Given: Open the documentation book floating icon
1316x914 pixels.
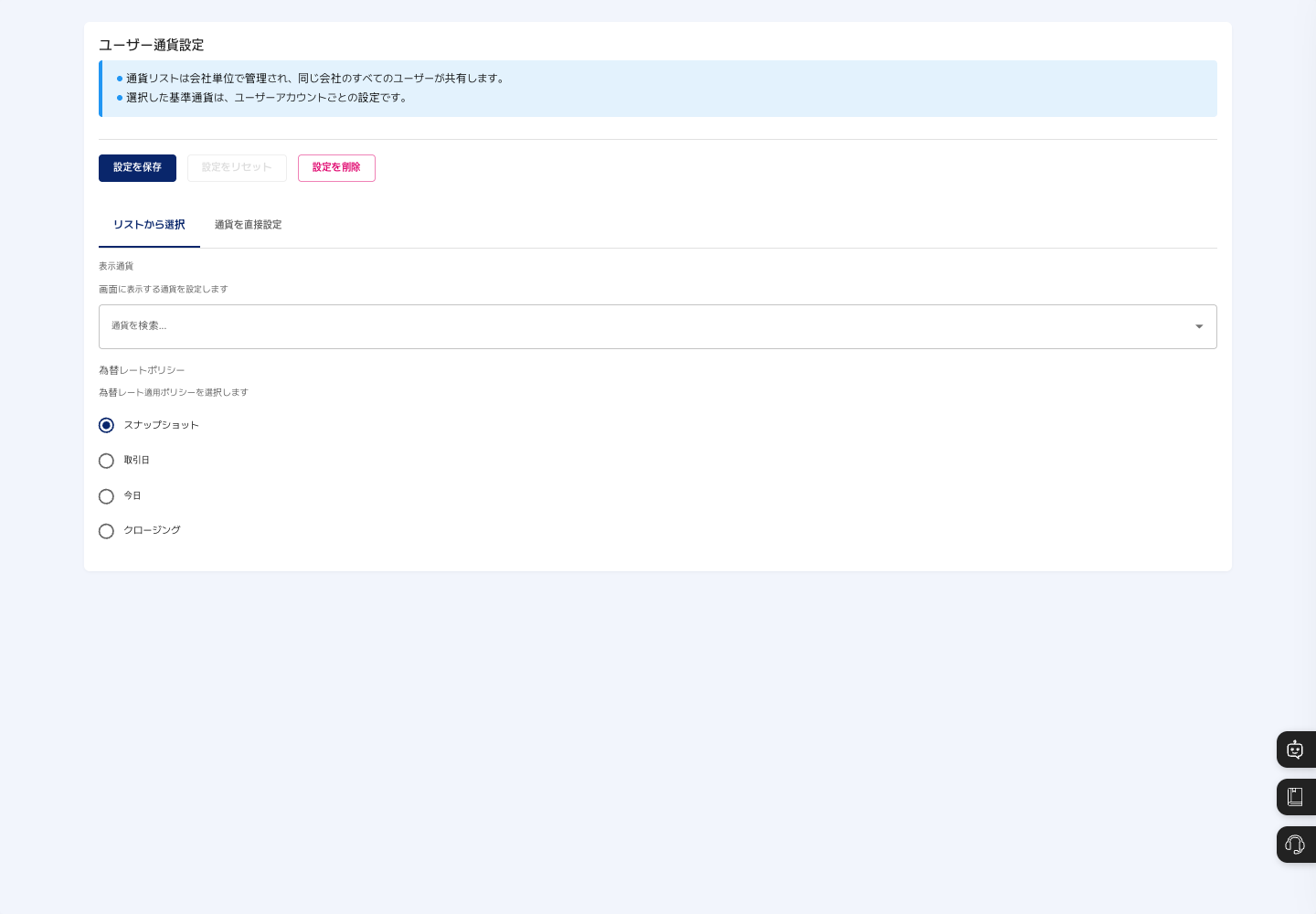Looking at the screenshot, I should pos(1295,797).
